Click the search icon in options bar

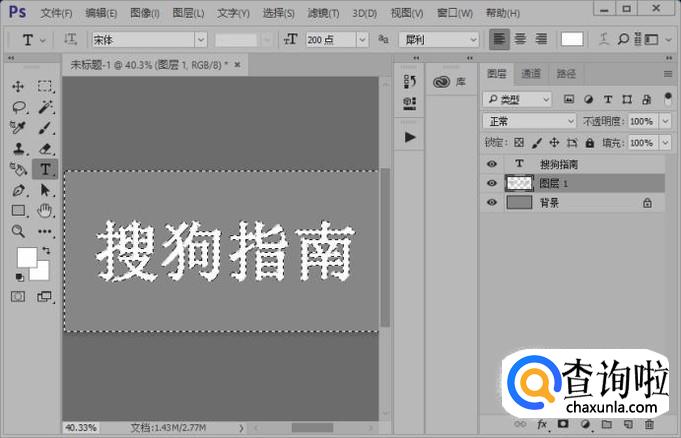623,40
